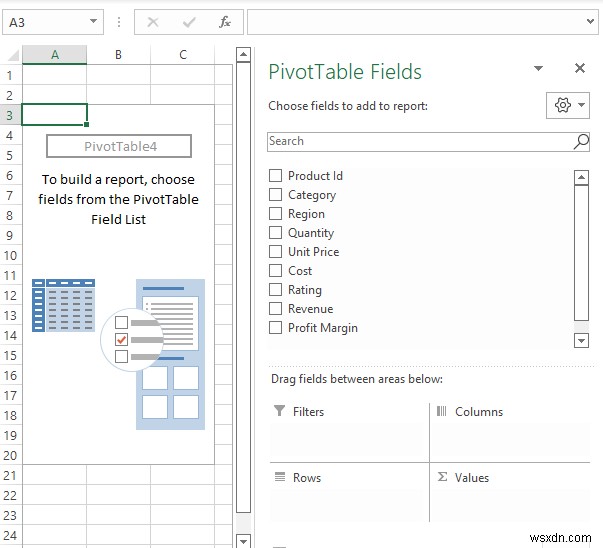Check the Profit Margin field
This screenshot has width=603, height=548.
[275, 328]
